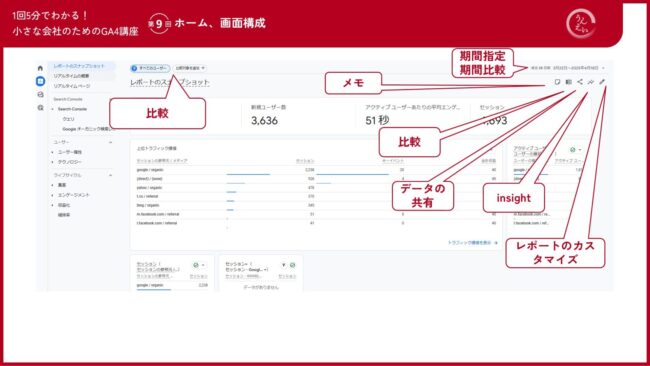Click the 3,636 new users value
Viewport: 650px width, 366px height.
click(264, 121)
